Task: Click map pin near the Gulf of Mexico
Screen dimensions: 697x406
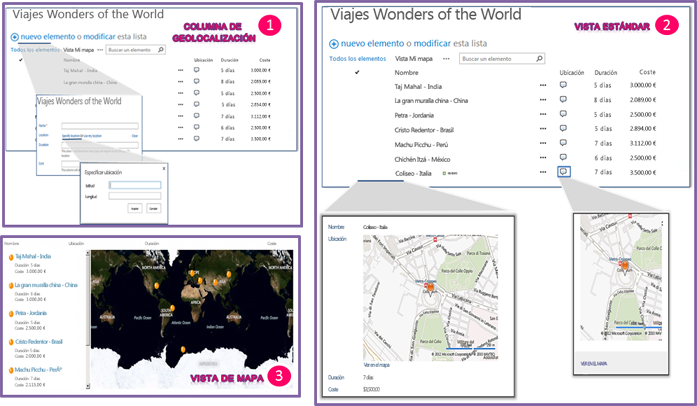Action: click(156, 285)
